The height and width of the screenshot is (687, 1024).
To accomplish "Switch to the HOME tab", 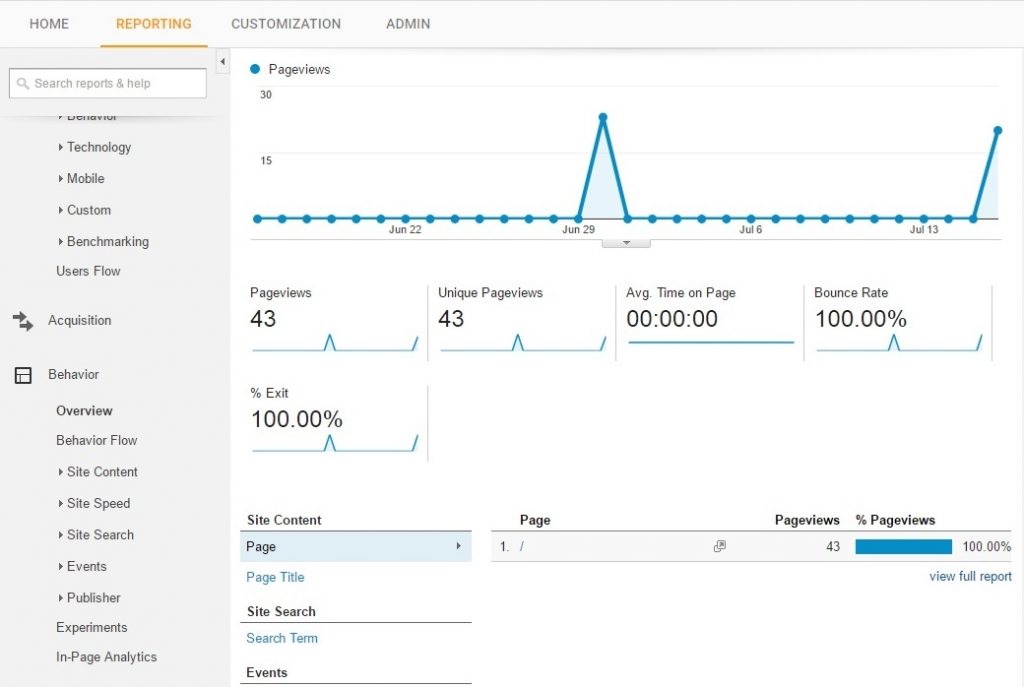I will (x=48, y=23).
